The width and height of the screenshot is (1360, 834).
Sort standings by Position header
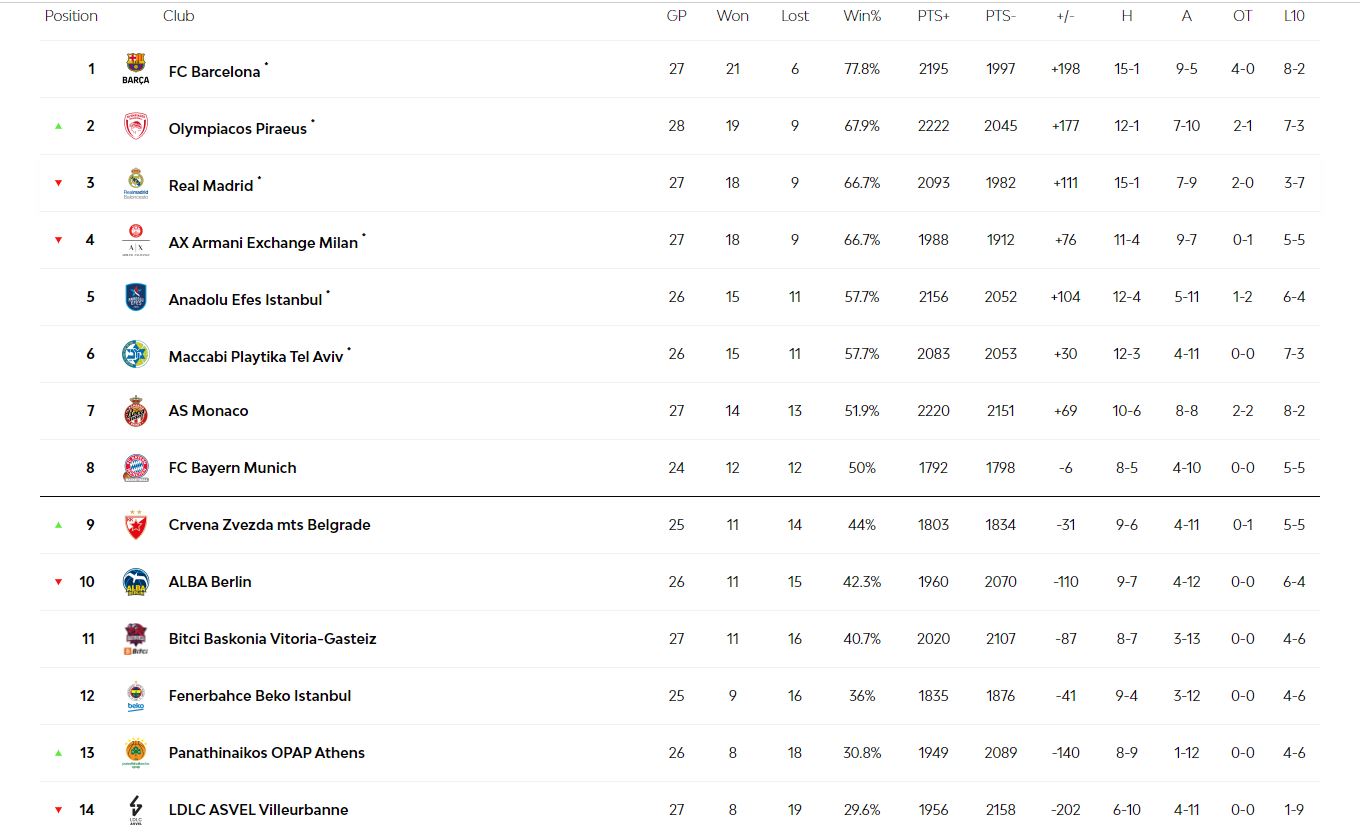[71, 16]
